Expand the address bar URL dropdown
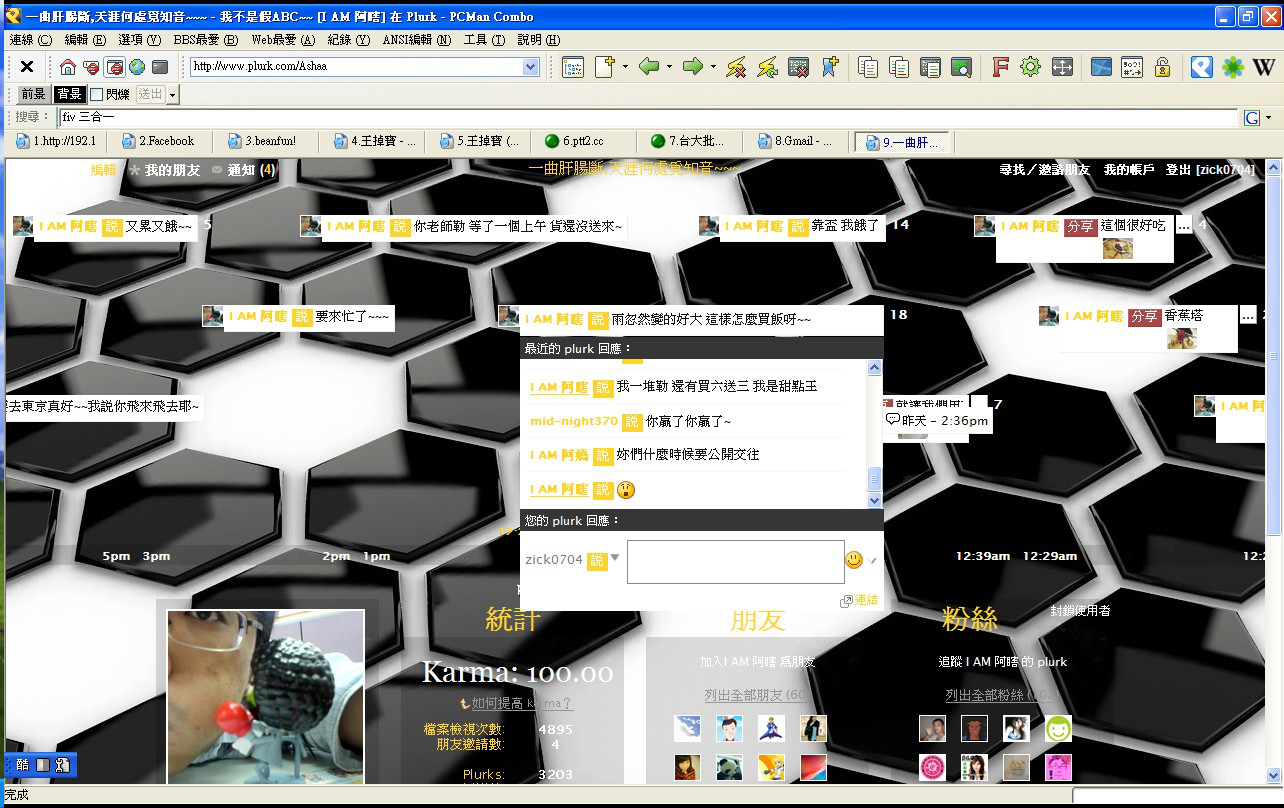This screenshot has width=1284, height=808. (x=530, y=67)
